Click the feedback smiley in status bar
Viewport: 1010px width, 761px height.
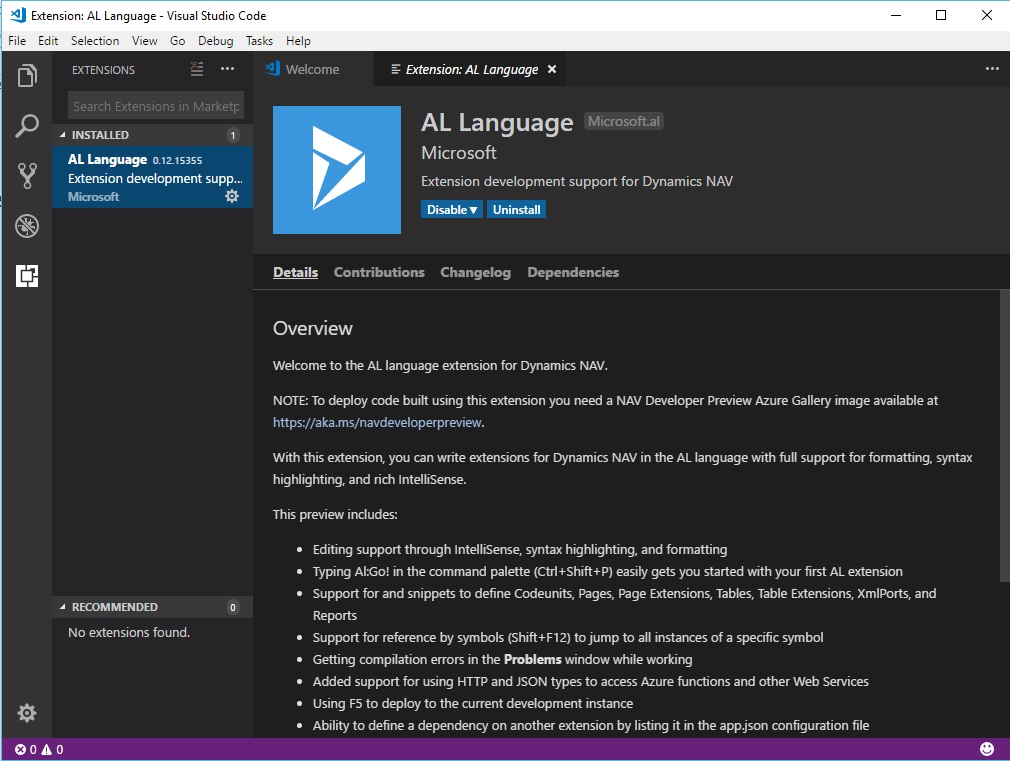(987, 749)
